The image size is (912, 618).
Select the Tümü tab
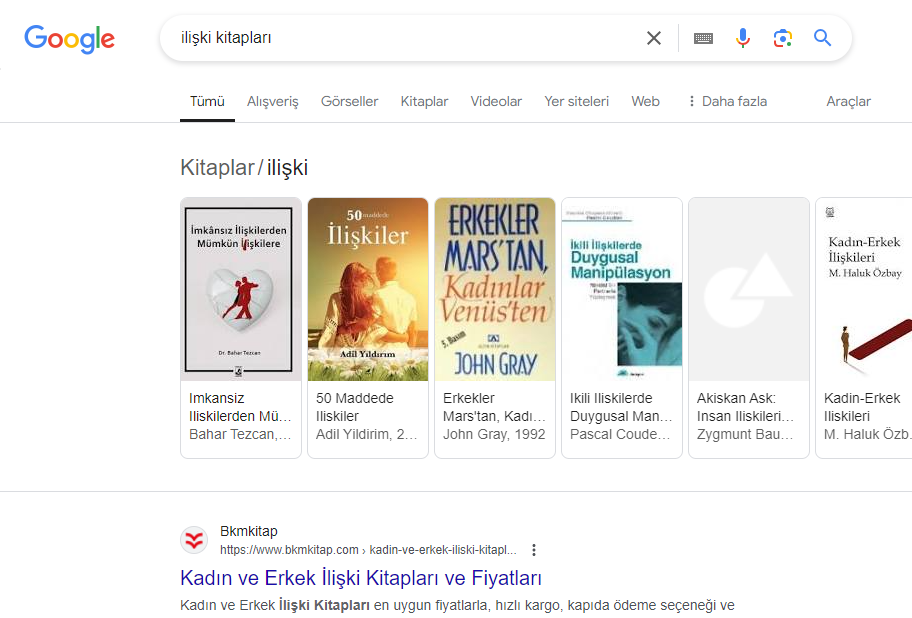tap(207, 101)
